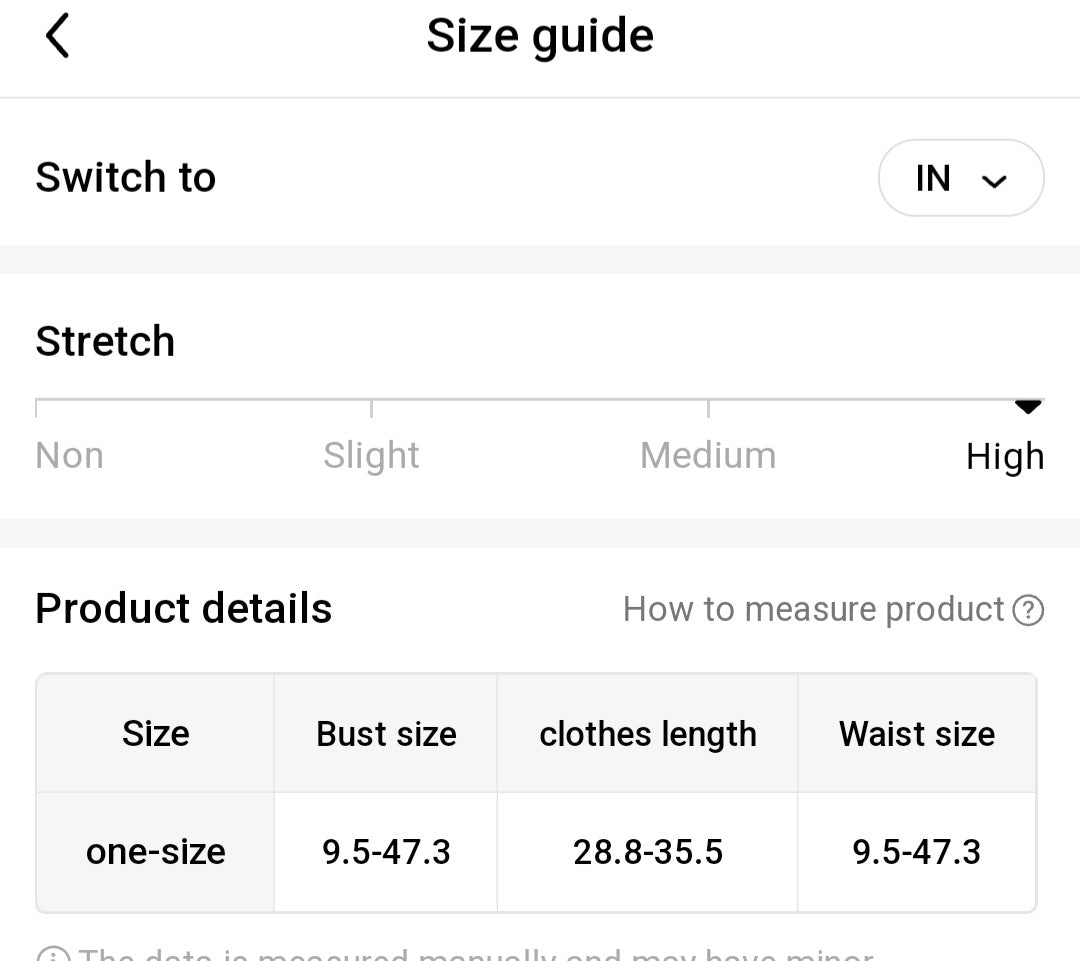
Task: Select the Medium stretch label
Action: [x=708, y=456]
